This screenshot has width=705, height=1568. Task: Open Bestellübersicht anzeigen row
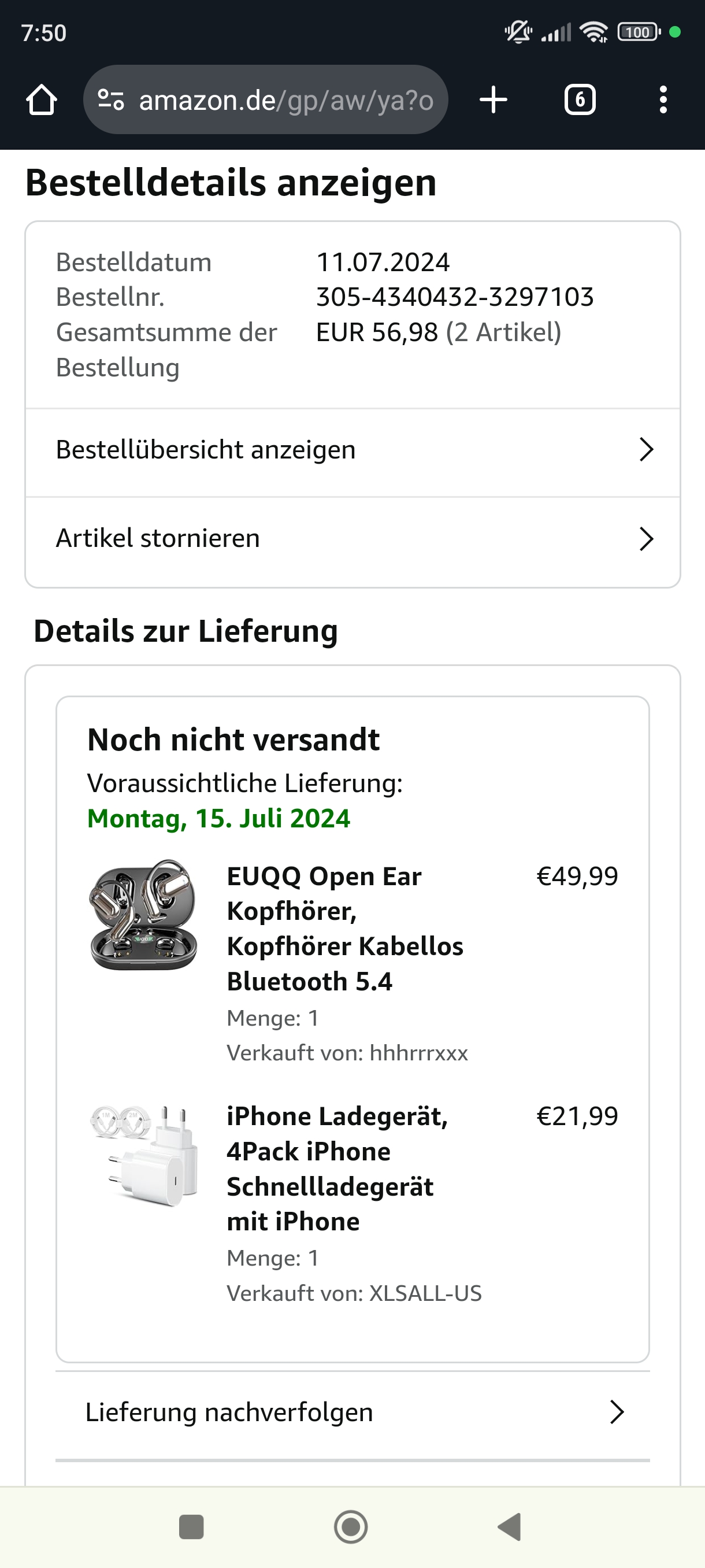click(x=206, y=450)
